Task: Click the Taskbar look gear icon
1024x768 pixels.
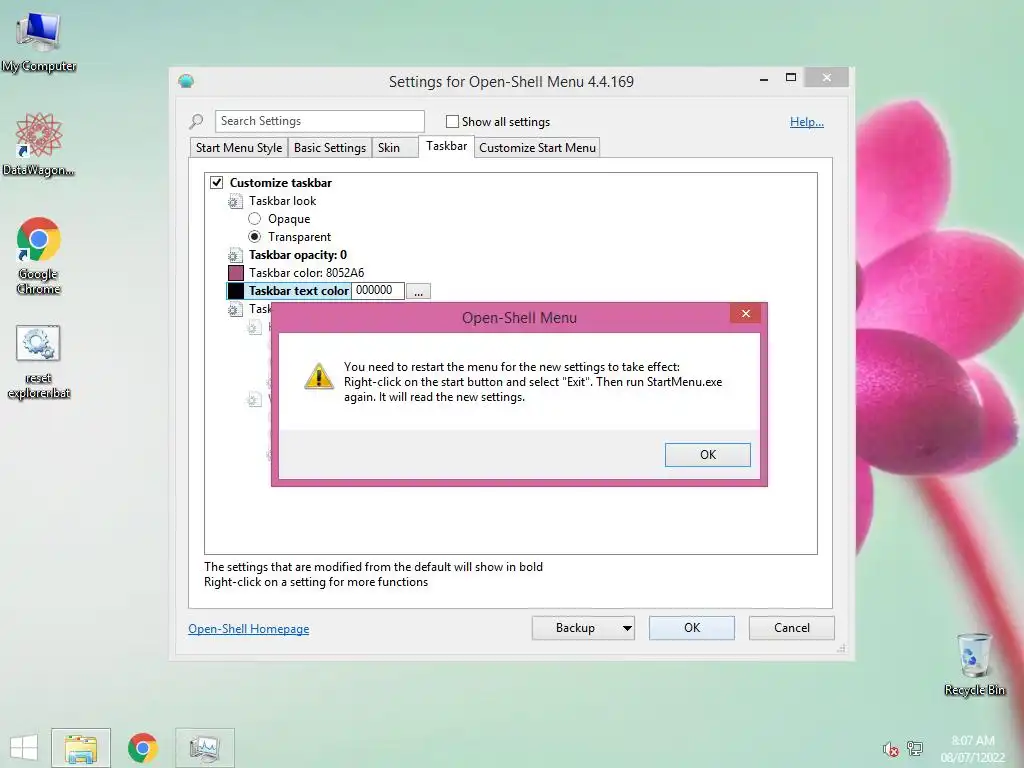Action: point(234,202)
